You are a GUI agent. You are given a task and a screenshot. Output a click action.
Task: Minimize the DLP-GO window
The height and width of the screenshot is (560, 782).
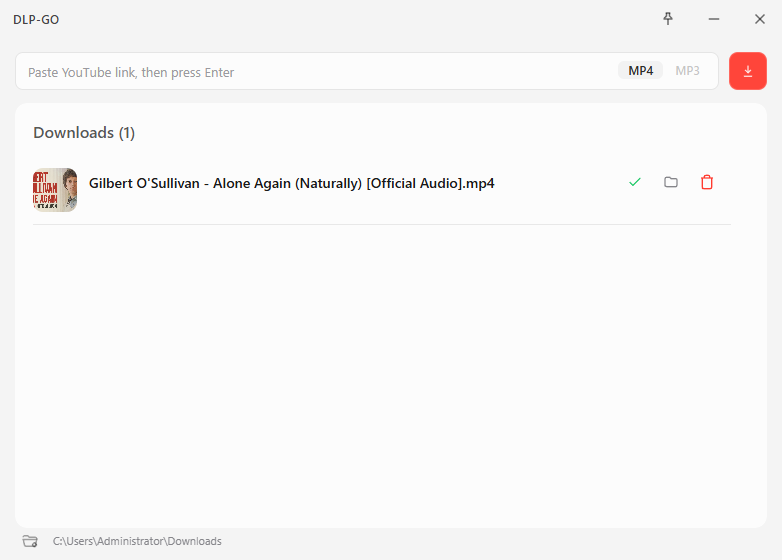[x=714, y=19]
